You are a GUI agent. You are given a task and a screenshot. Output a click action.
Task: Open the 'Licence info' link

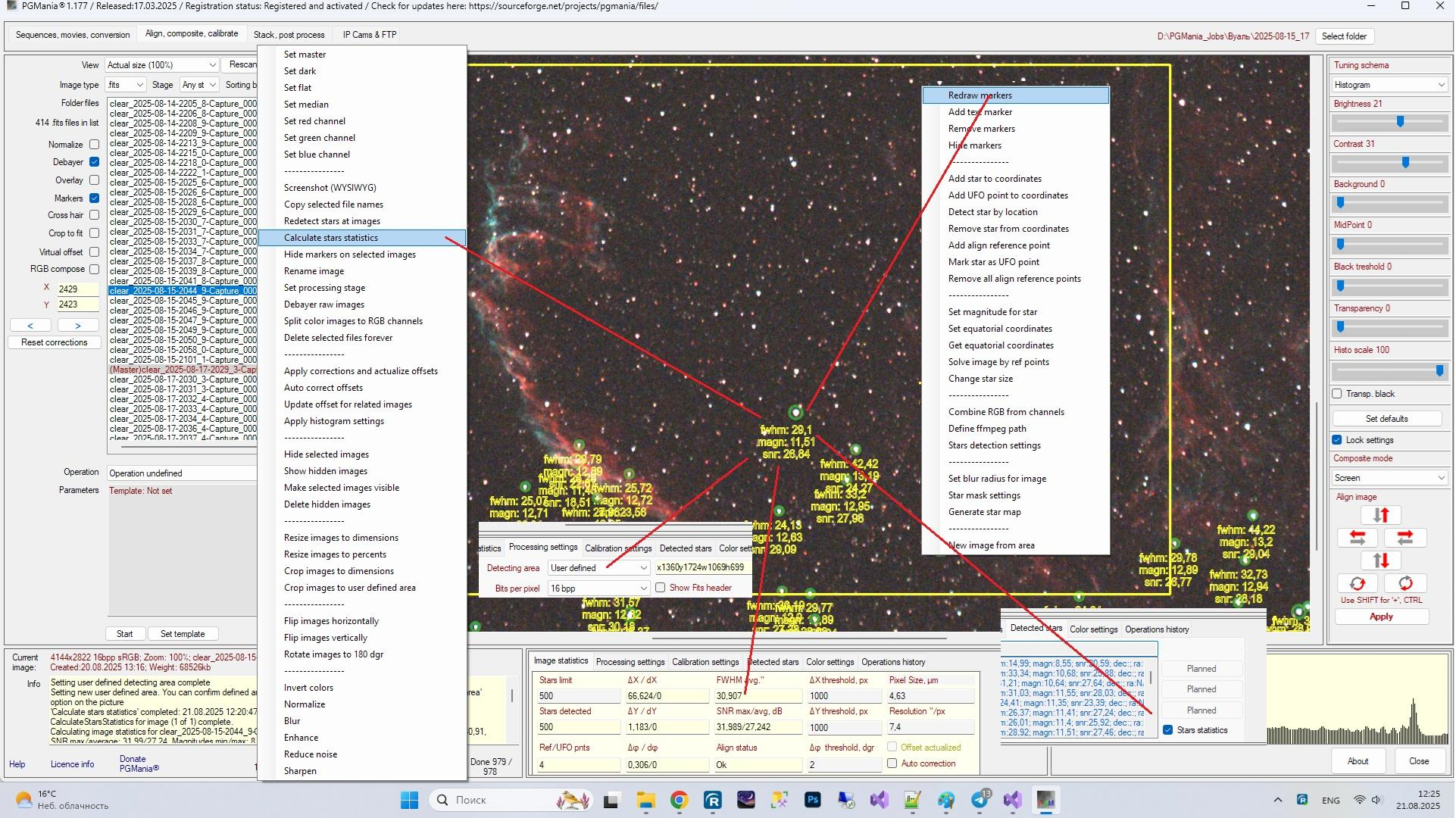pos(72,764)
